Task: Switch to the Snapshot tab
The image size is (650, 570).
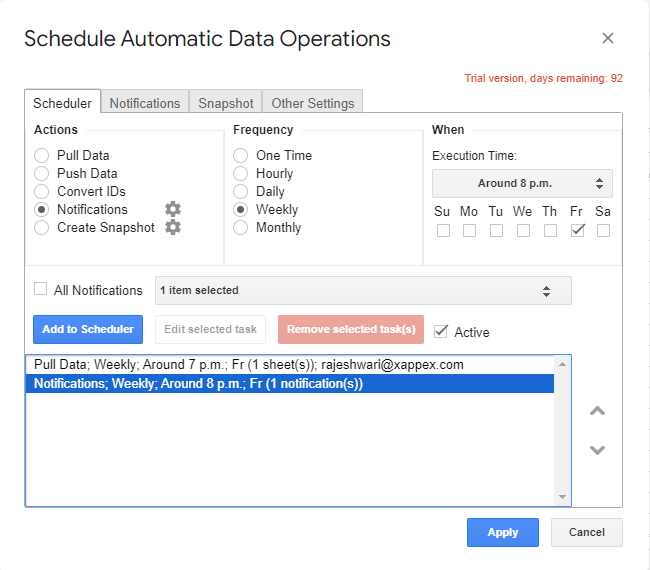Action: point(226,103)
